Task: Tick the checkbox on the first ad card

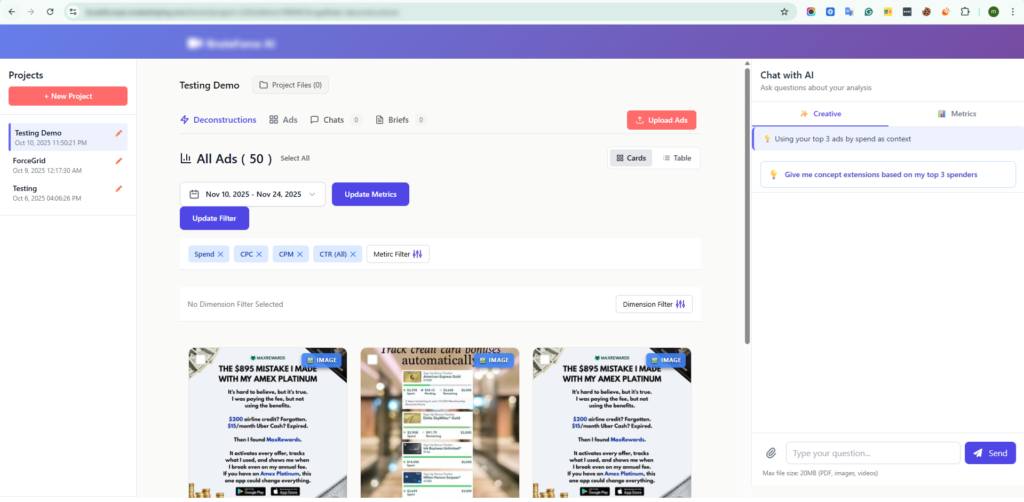Action: pos(200,359)
